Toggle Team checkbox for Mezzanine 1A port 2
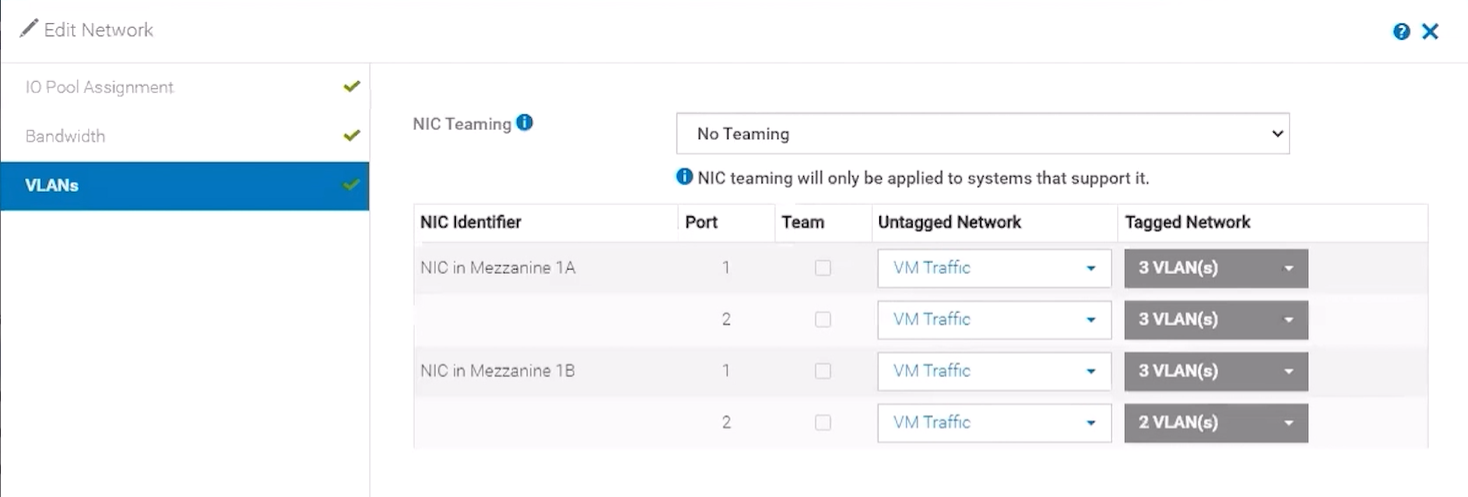Image resolution: width=1468 pixels, height=497 pixels. tap(823, 319)
